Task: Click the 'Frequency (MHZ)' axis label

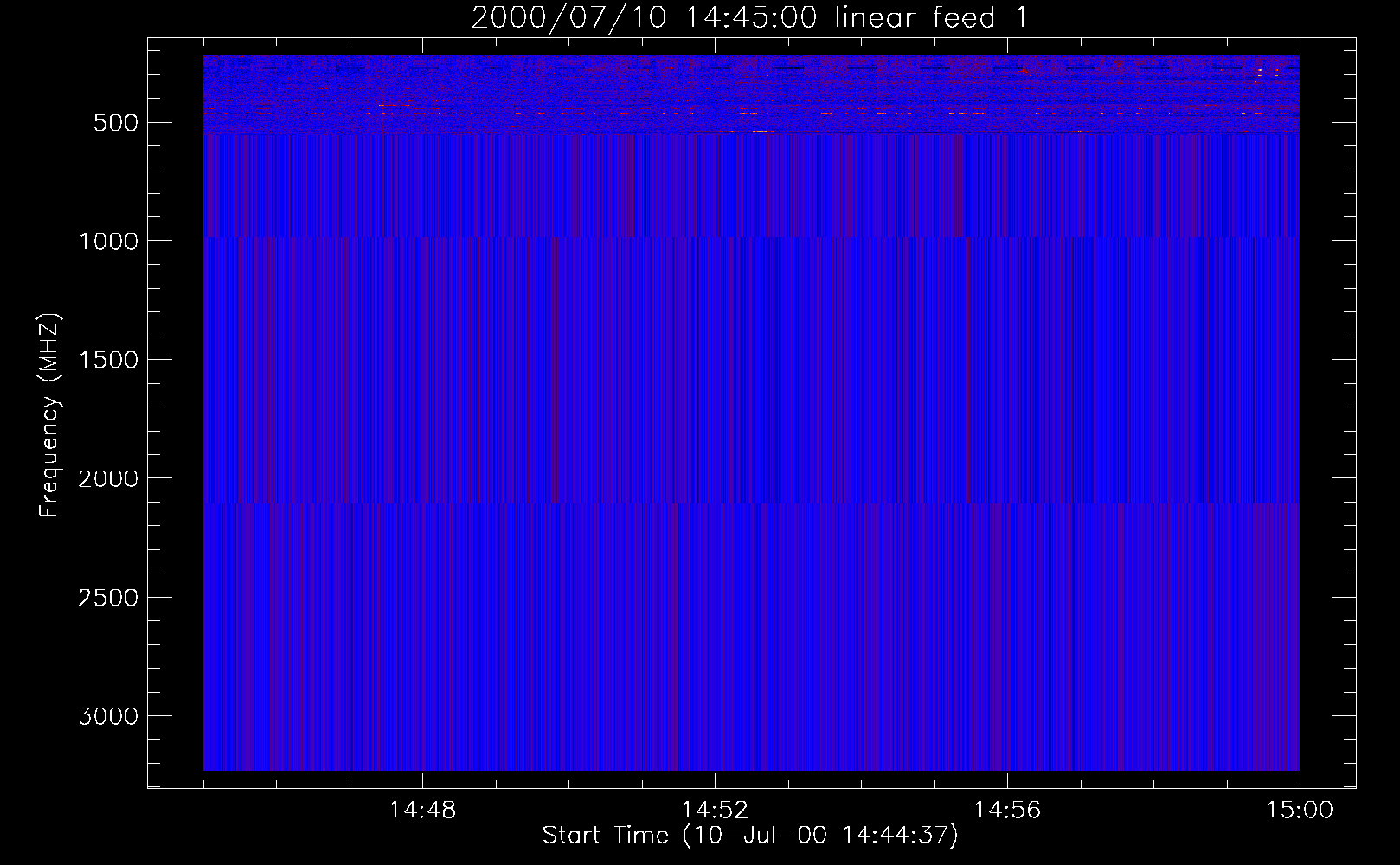Action: tap(49, 414)
